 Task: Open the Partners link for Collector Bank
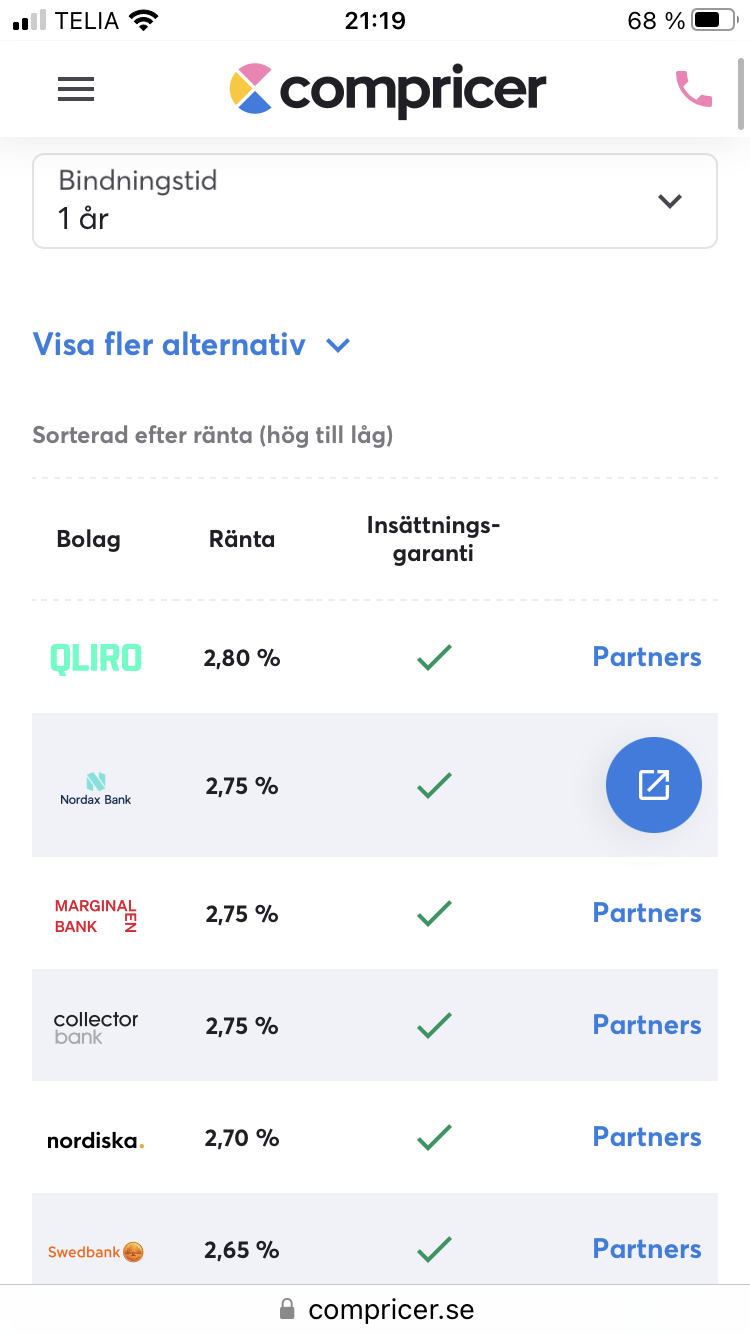(x=647, y=1025)
